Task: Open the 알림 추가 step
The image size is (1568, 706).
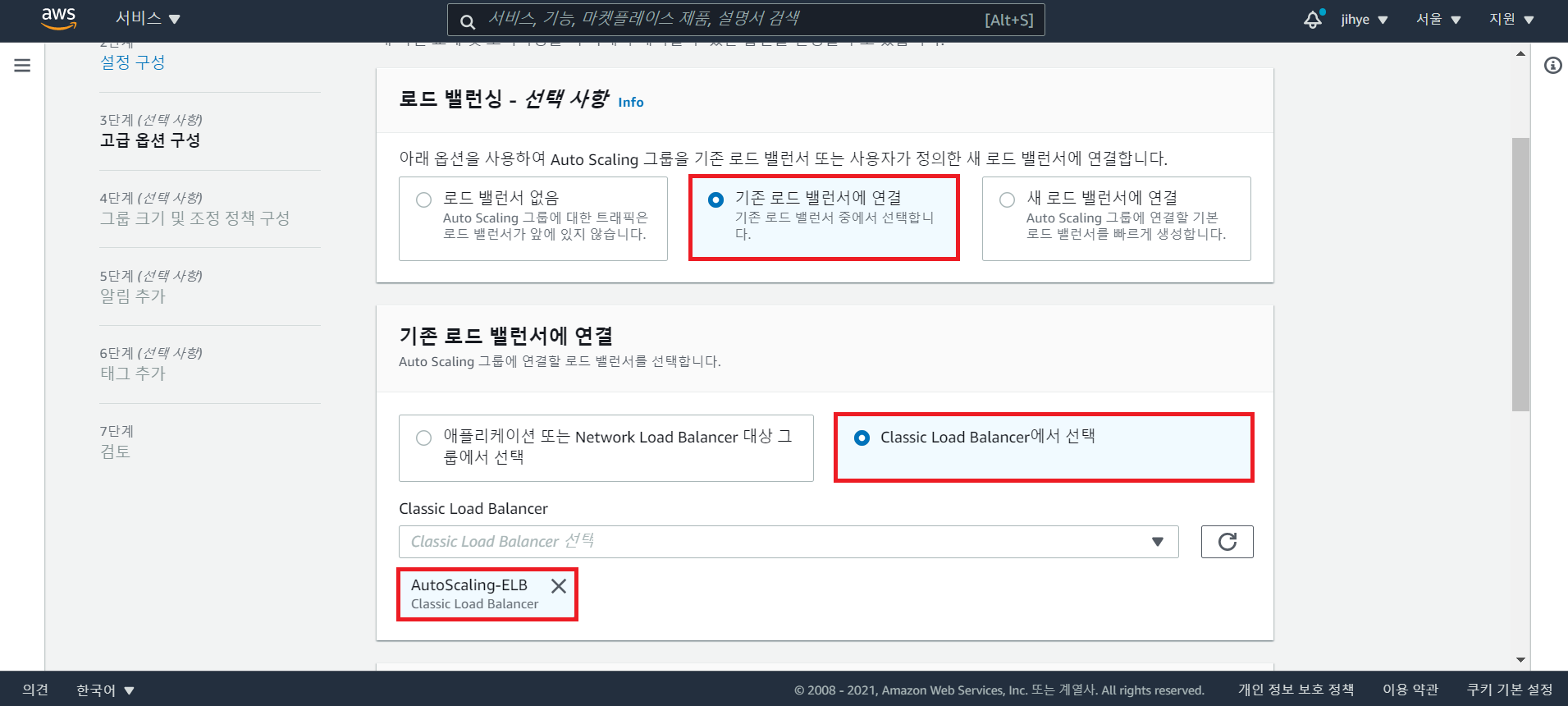Action: [x=133, y=296]
